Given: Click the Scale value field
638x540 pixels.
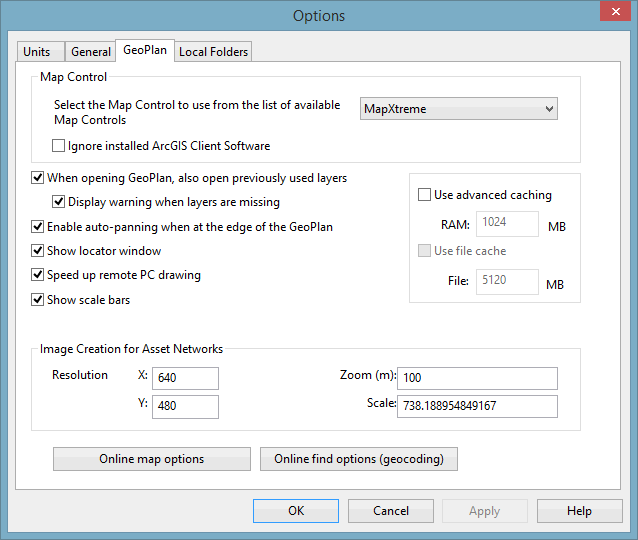Looking at the screenshot, I should click(x=477, y=406).
